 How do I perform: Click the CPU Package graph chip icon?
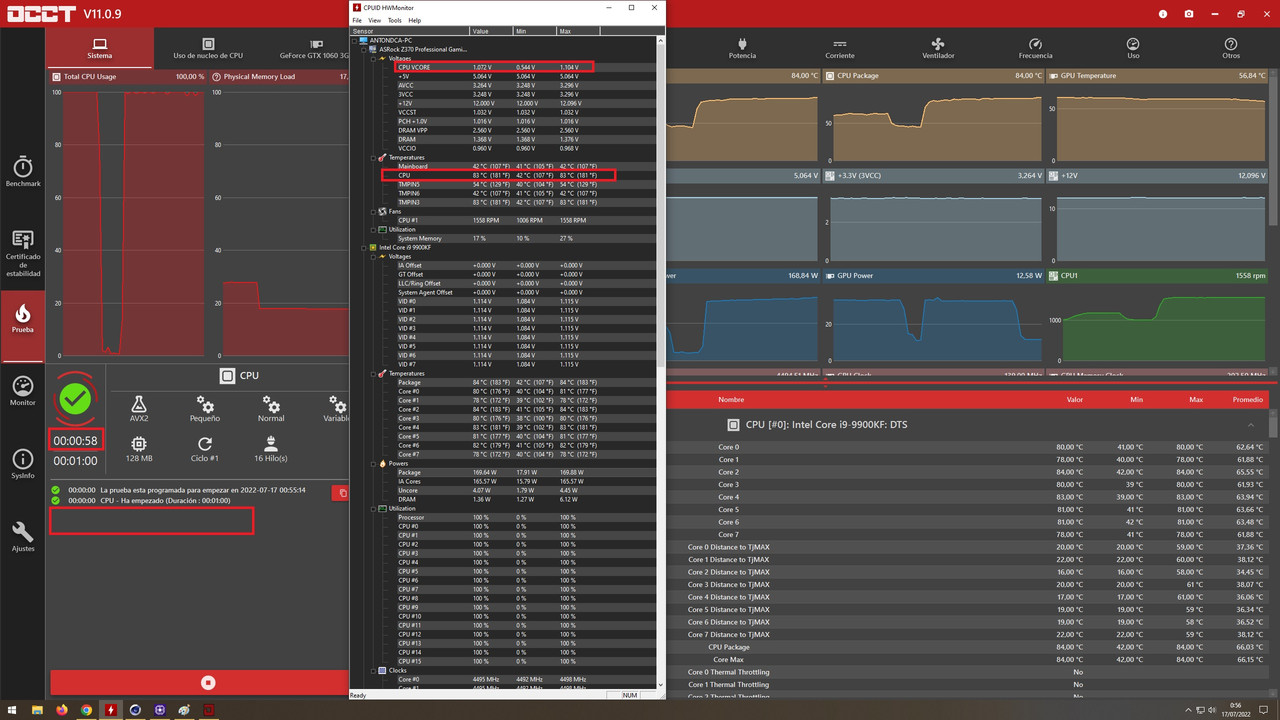829,75
